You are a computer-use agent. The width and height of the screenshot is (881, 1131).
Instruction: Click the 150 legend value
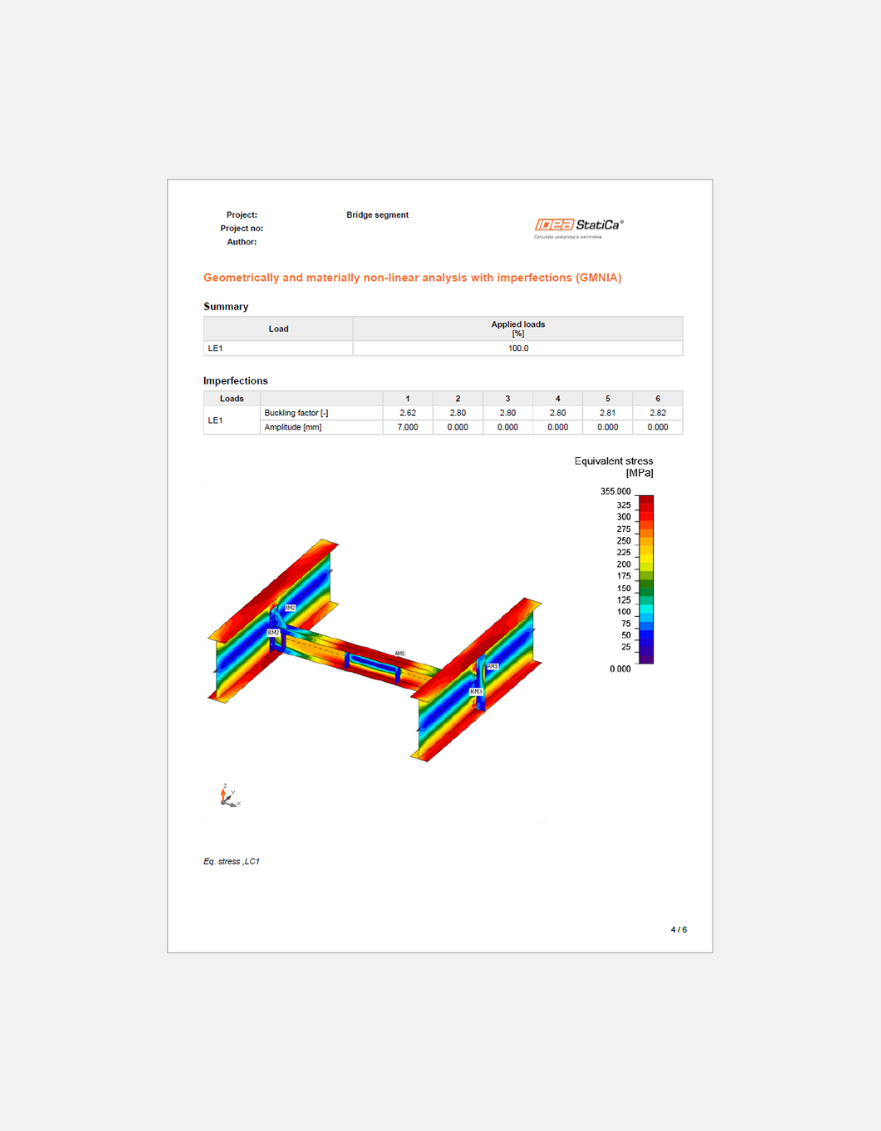coord(623,589)
